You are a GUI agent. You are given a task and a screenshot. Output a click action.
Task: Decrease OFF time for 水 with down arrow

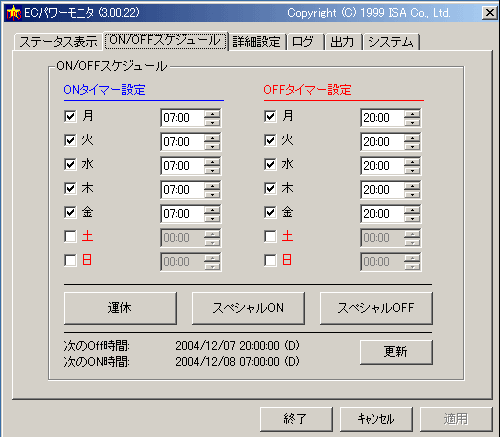412,170
